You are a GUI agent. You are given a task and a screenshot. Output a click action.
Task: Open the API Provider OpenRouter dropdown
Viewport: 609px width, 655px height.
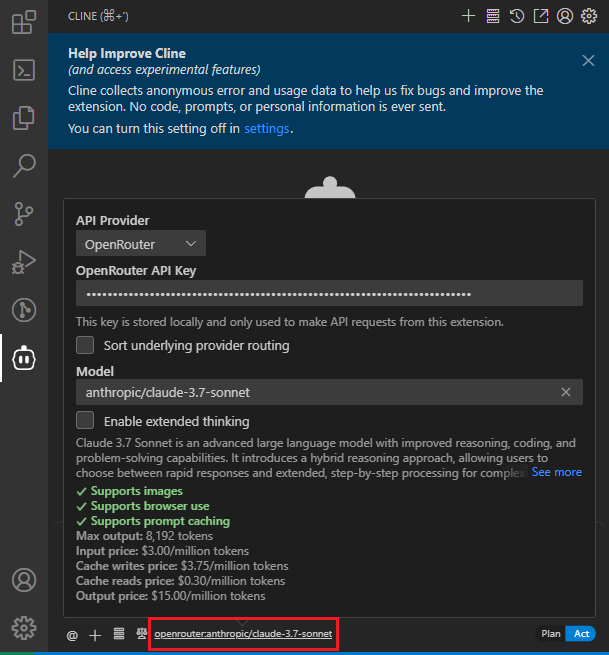tap(141, 244)
